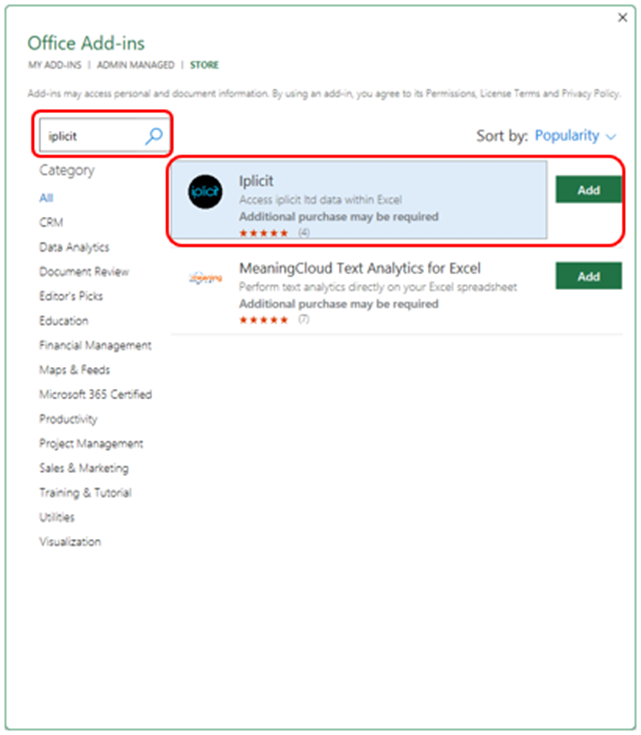Click the Category heading
The height and width of the screenshot is (735, 641).
coord(67,171)
